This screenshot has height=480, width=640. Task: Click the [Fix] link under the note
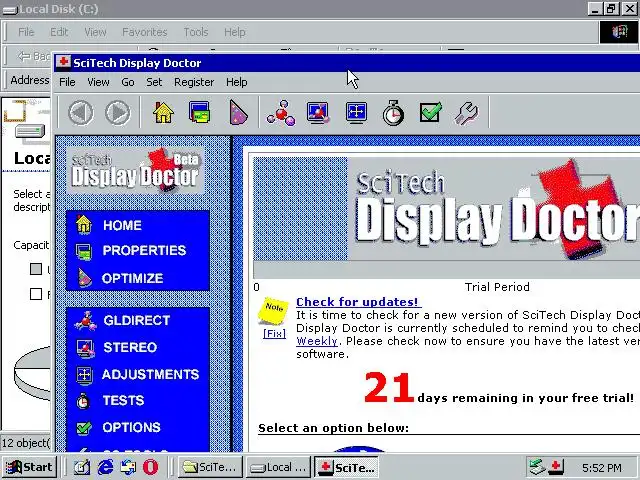pyautogui.click(x=274, y=333)
